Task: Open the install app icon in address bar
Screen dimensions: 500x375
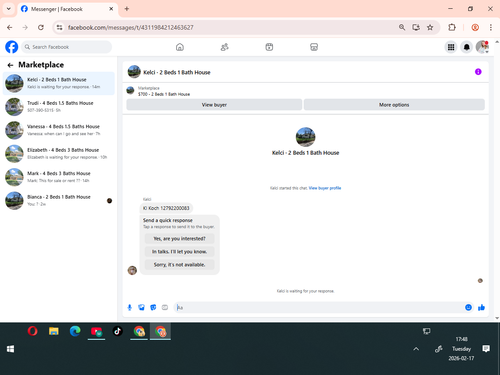Action: 416,27
